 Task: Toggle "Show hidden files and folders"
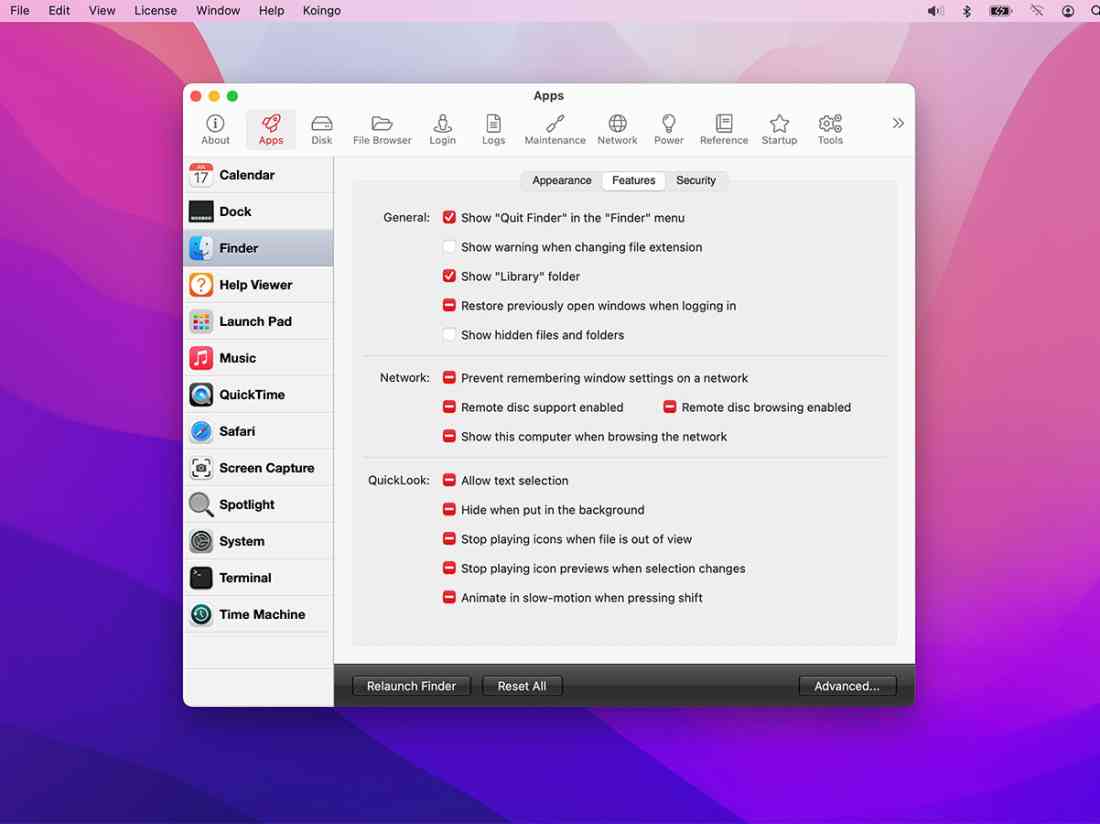tap(449, 334)
